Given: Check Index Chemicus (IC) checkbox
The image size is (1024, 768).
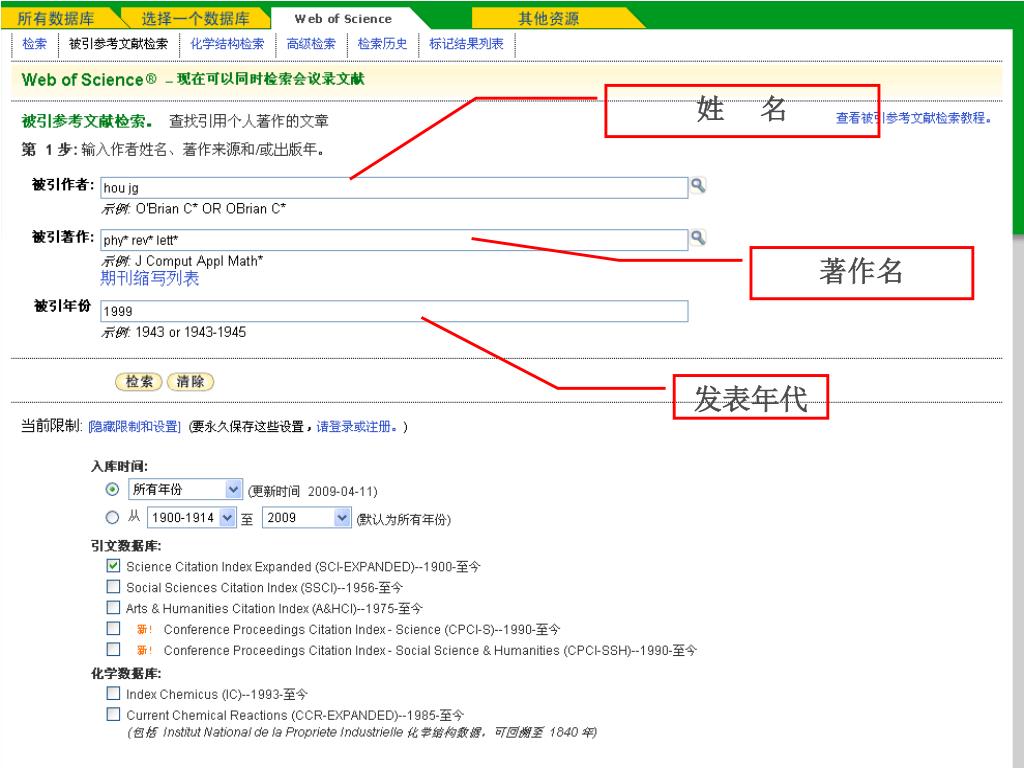Looking at the screenshot, I should pyautogui.click(x=114, y=693).
